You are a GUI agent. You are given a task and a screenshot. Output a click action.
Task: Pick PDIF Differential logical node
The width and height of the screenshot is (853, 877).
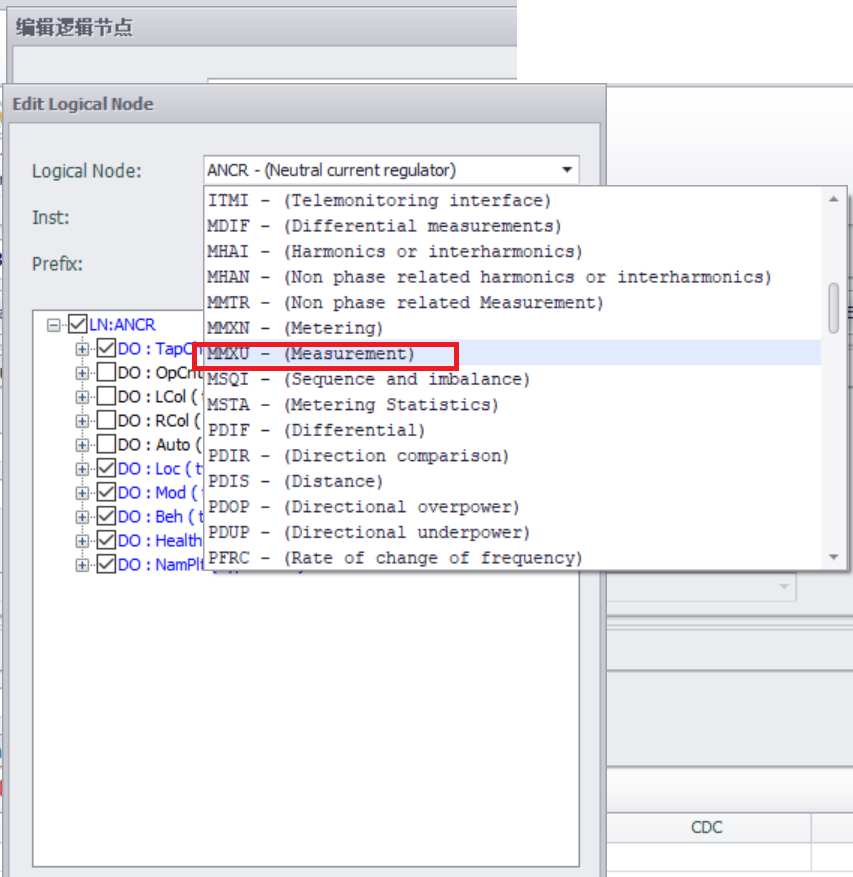tap(316, 430)
